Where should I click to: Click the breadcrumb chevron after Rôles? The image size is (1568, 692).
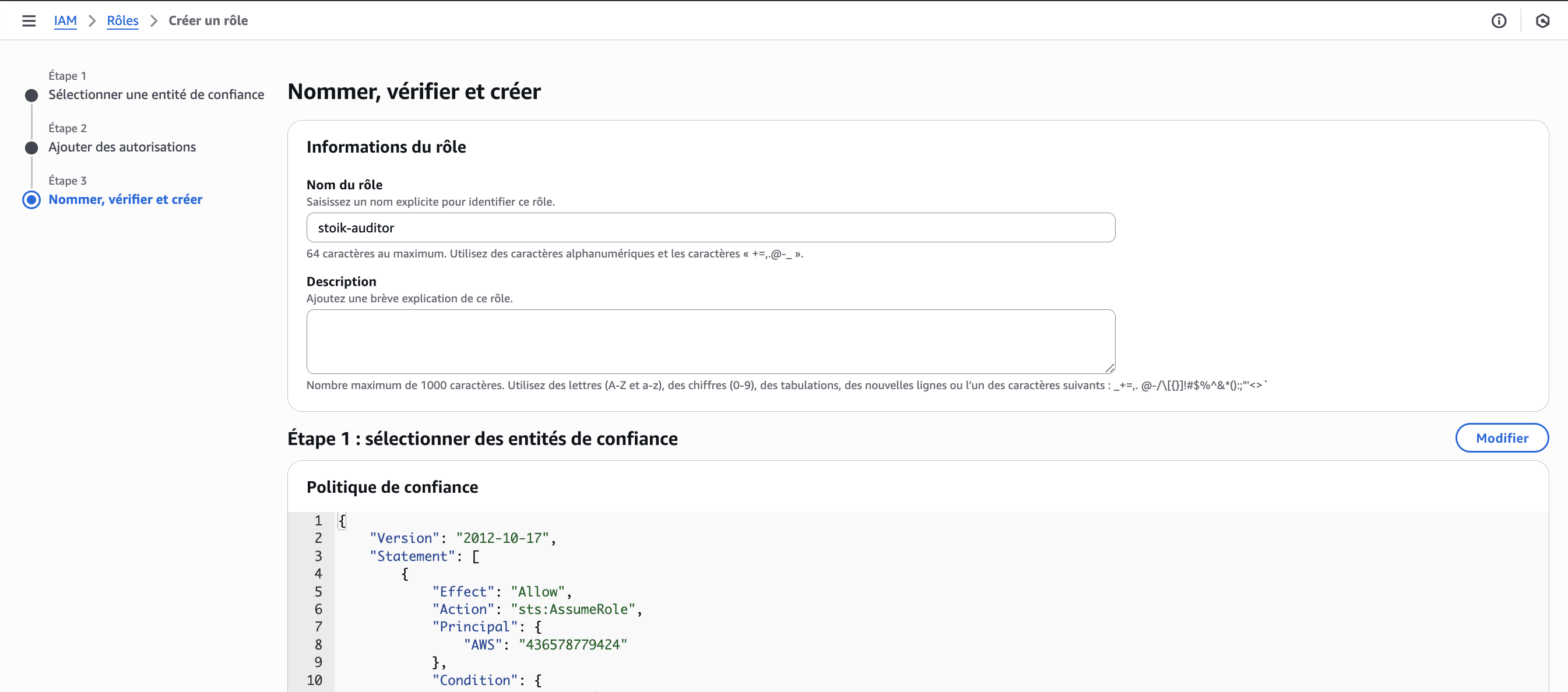coord(153,20)
